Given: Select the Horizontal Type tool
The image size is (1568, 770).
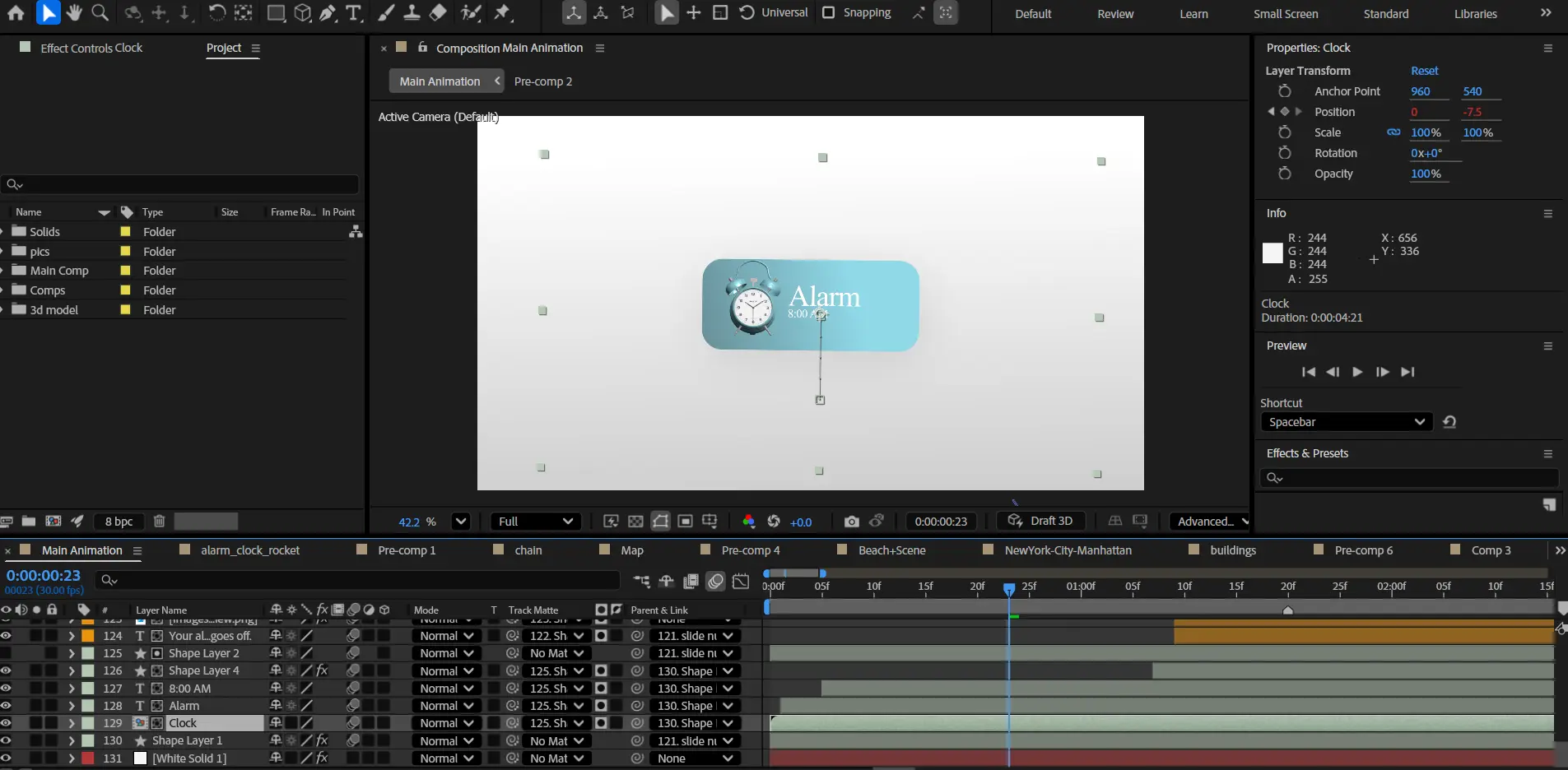Looking at the screenshot, I should 354,13.
